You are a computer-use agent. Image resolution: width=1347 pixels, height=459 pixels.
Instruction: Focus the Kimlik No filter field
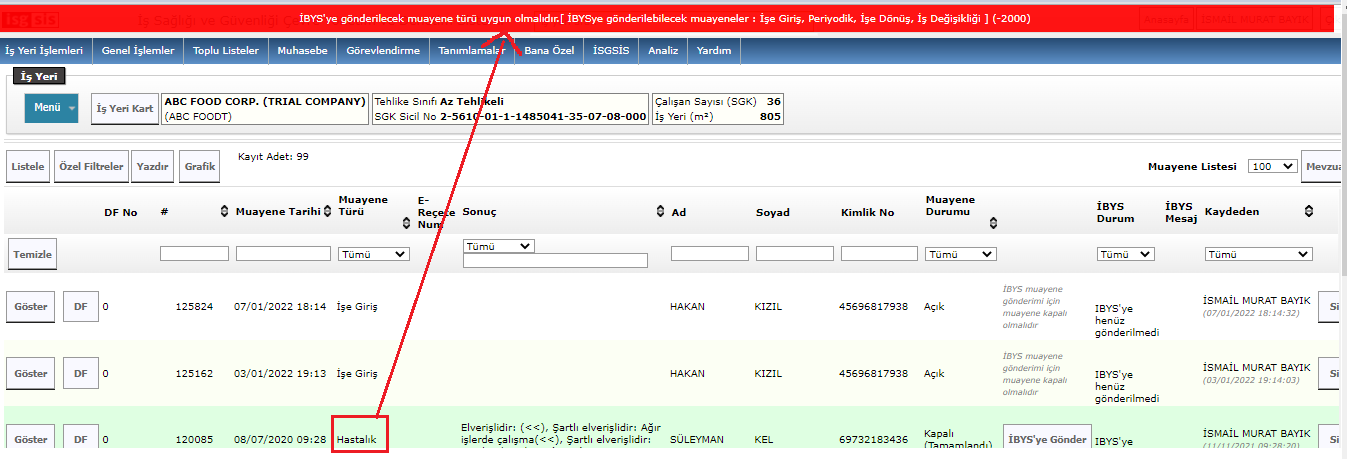[x=879, y=254]
